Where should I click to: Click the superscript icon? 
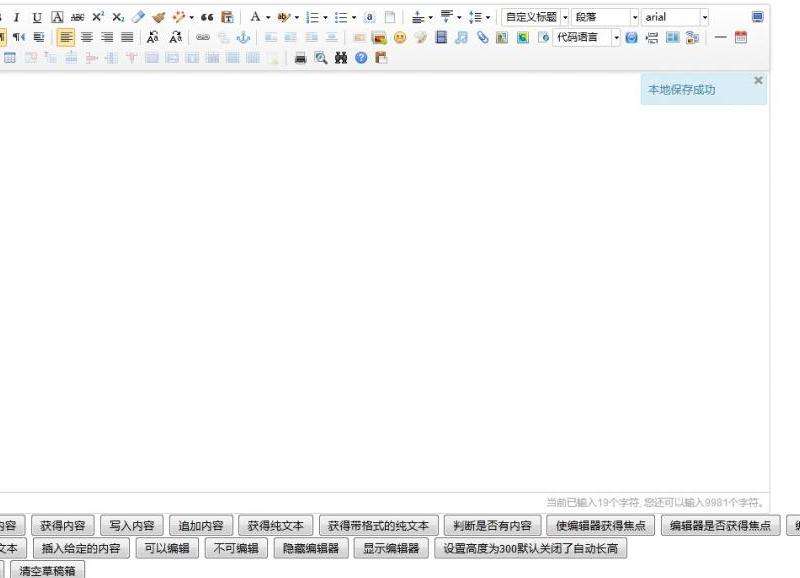coord(98,17)
